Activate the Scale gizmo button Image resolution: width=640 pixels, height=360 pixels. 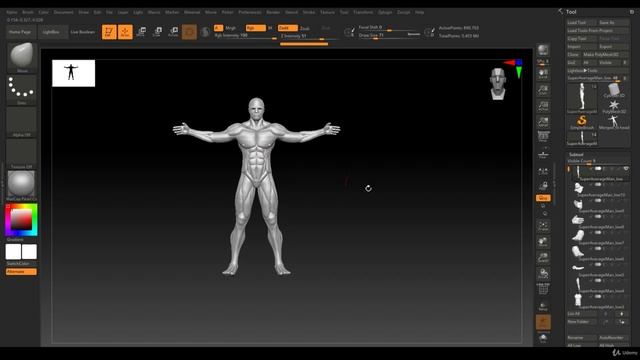pyautogui.click(x=158, y=31)
